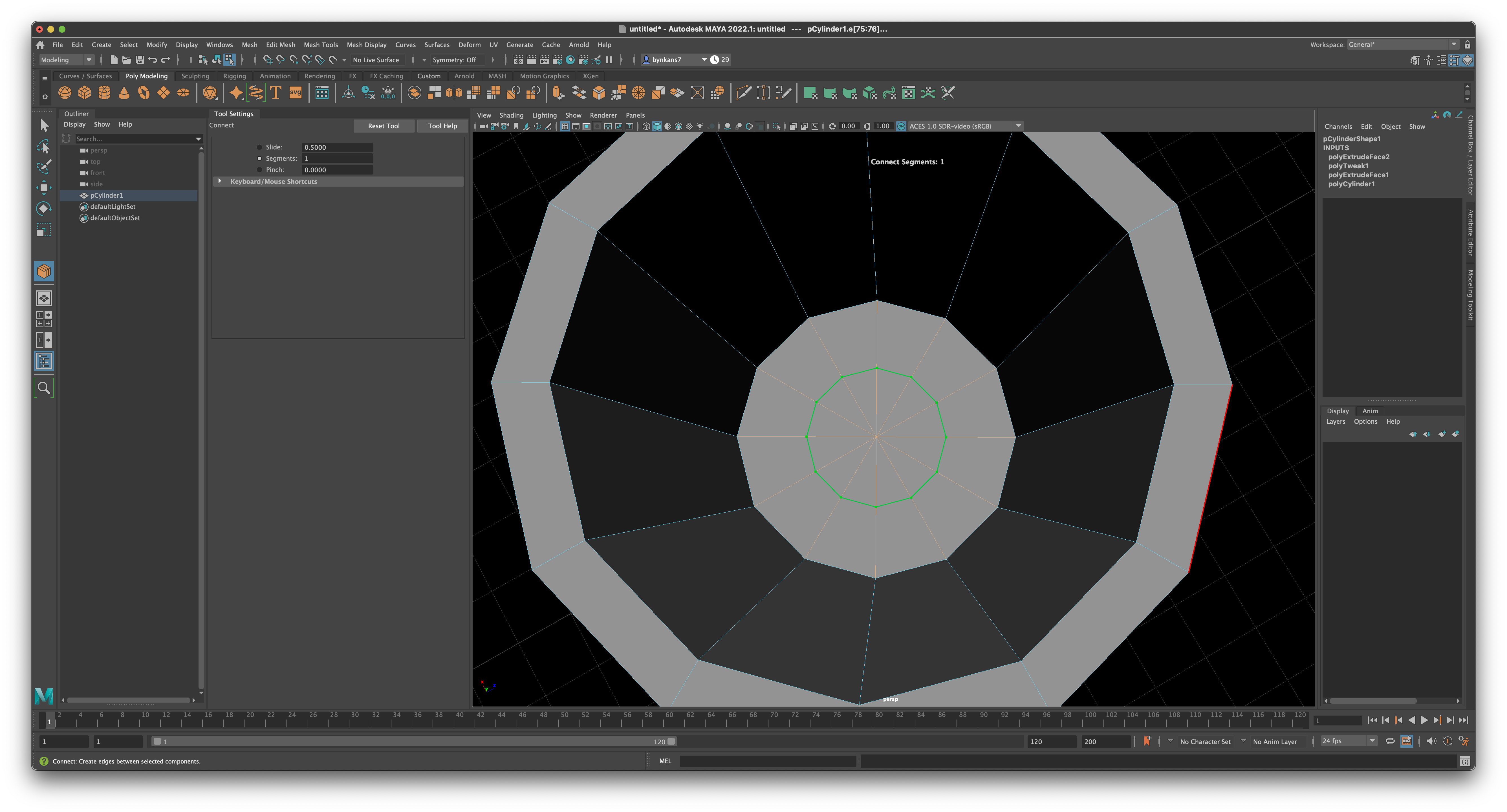Open the UV Editor shelf icon
This screenshot has width=1507, height=812.
pyautogui.click(x=908, y=93)
